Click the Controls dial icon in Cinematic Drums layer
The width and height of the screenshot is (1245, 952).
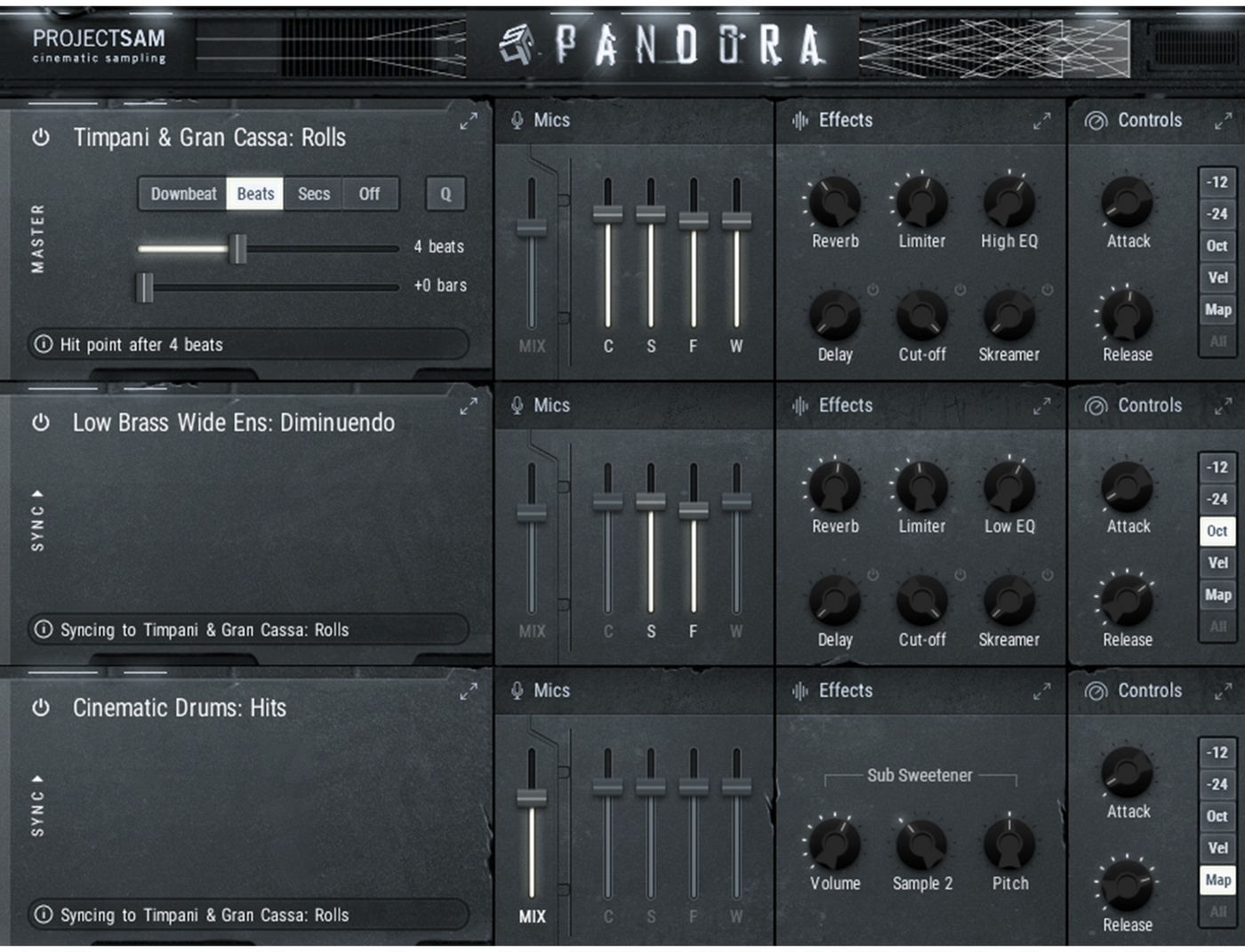(1096, 692)
